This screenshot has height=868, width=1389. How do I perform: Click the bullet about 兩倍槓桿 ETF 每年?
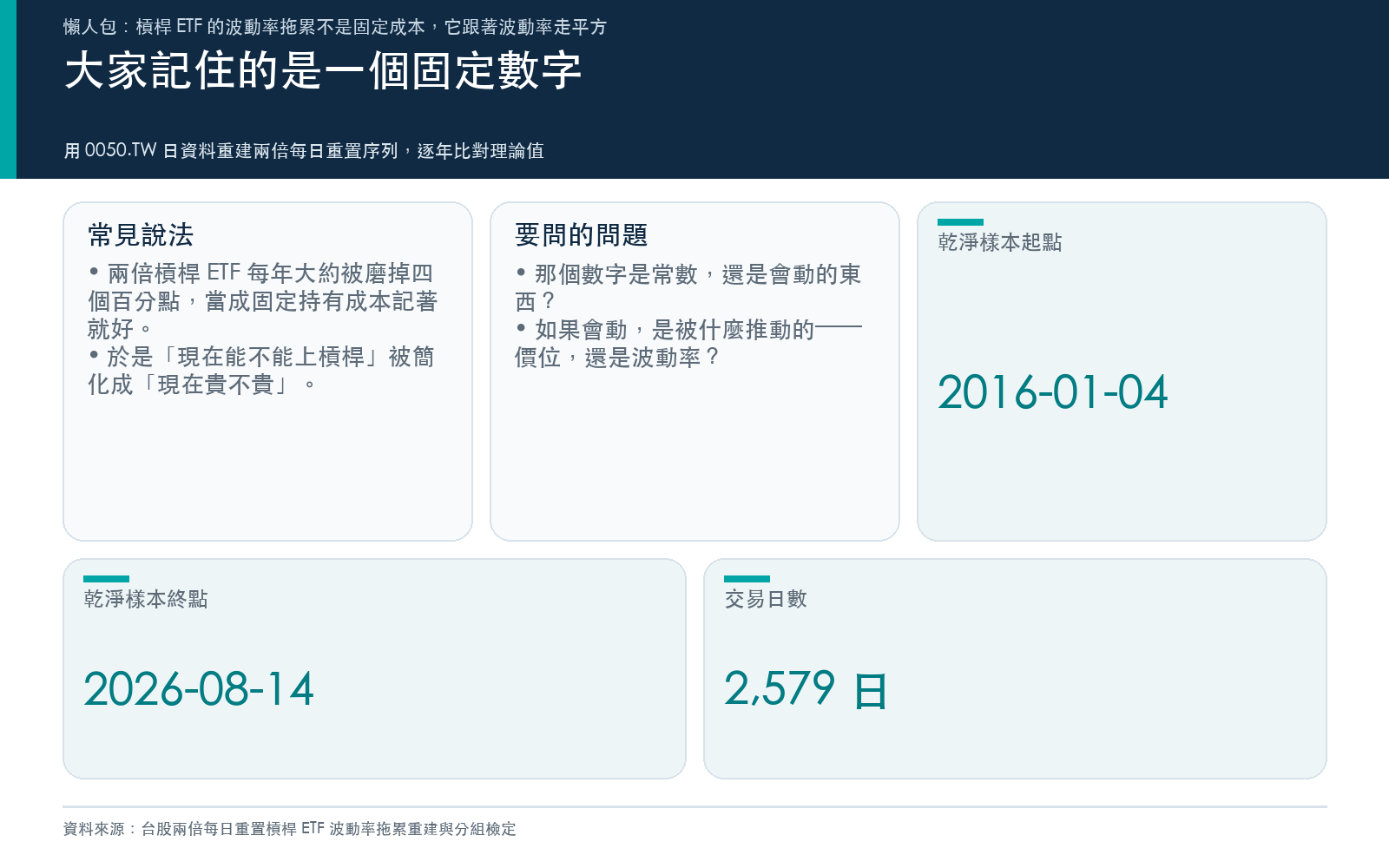[x=262, y=301]
